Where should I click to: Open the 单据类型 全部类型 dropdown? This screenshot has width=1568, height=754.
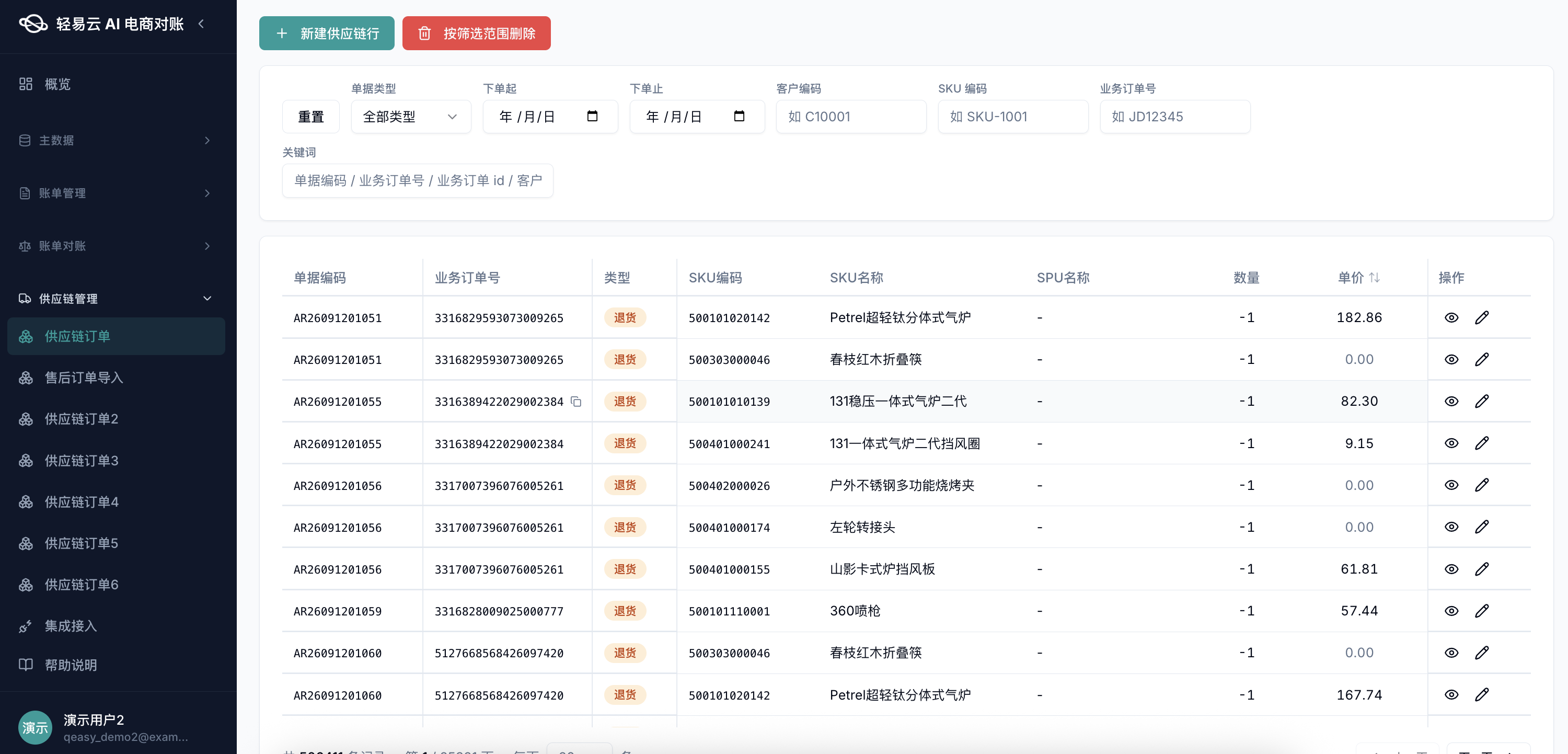pos(411,116)
